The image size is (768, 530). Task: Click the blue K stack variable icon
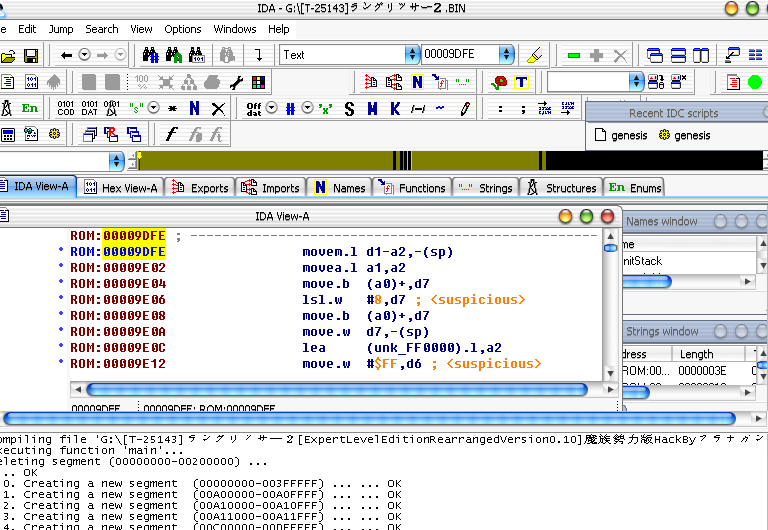(395, 109)
